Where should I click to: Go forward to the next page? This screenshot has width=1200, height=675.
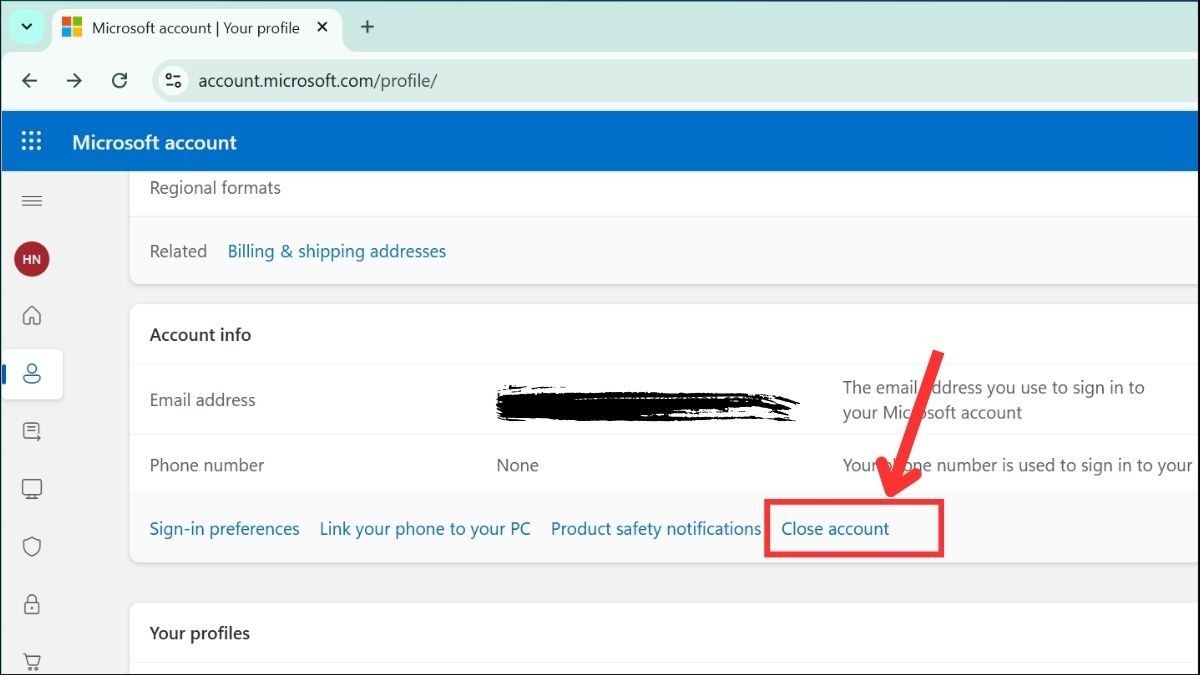(75, 81)
